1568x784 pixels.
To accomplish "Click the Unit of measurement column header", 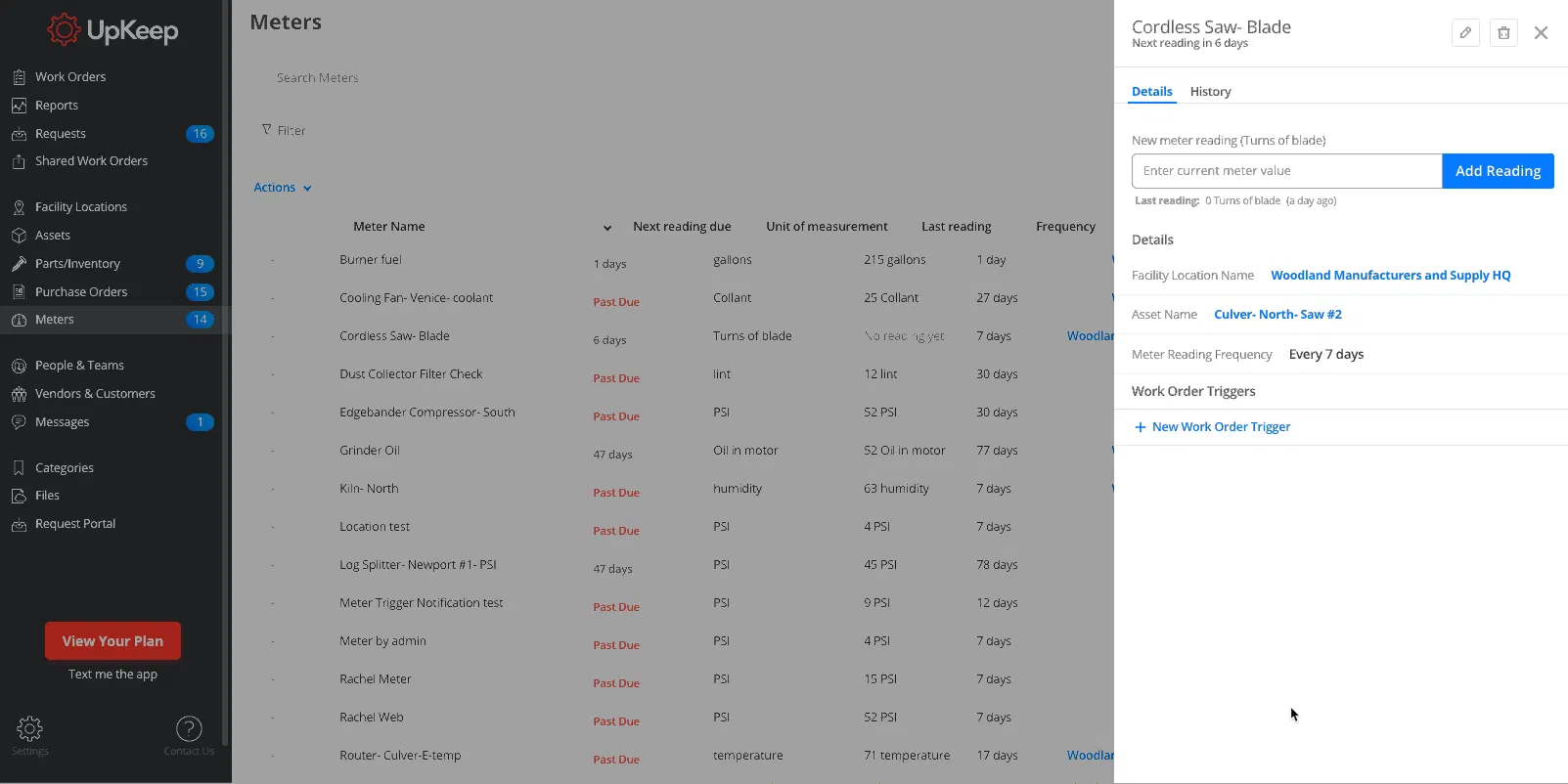I will [x=827, y=227].
